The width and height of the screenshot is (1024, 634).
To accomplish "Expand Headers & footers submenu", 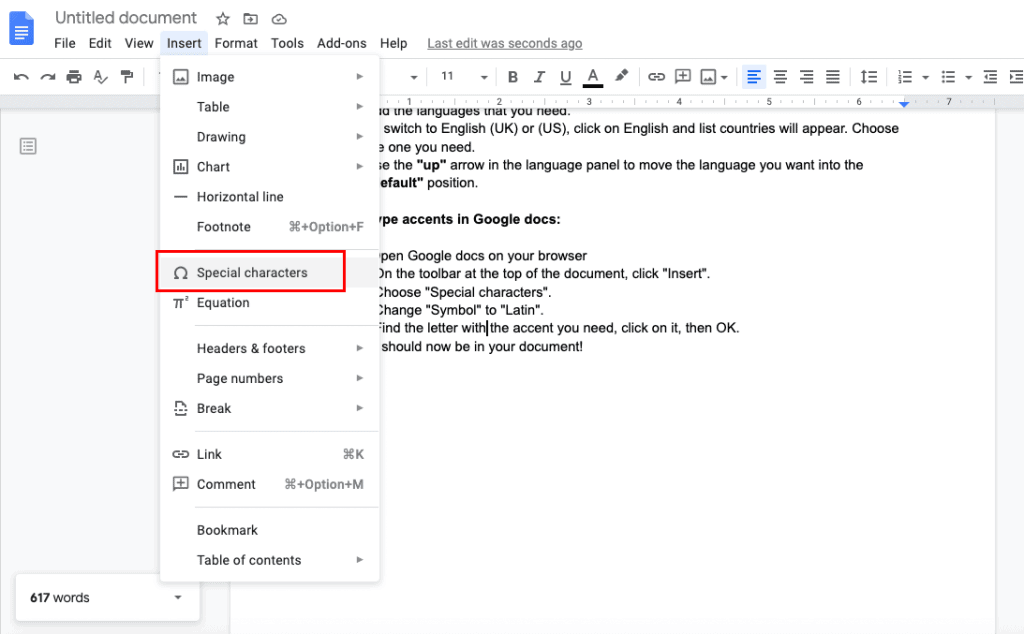I will coord(270,349).
